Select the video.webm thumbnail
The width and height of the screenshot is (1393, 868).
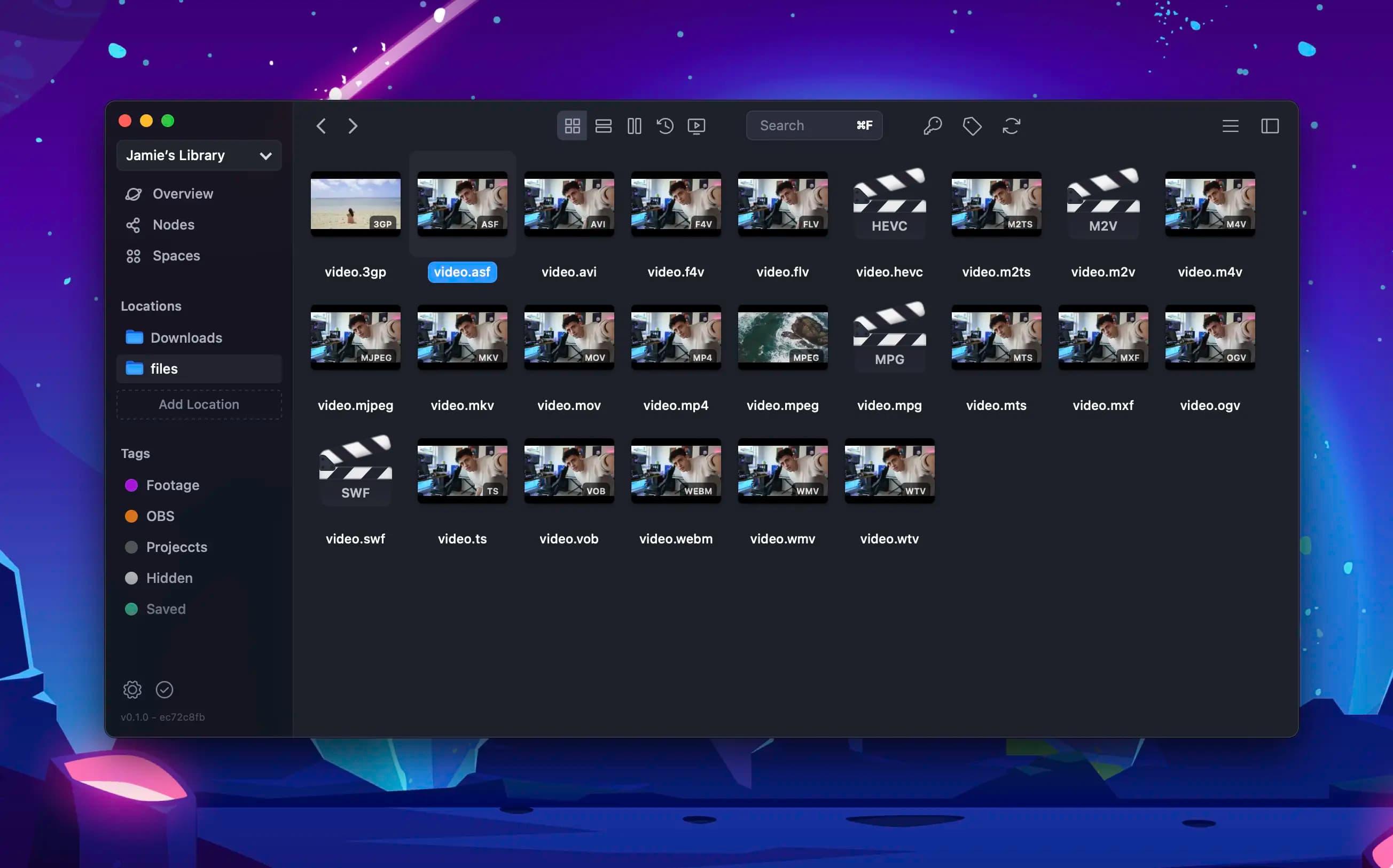point(676,471)
